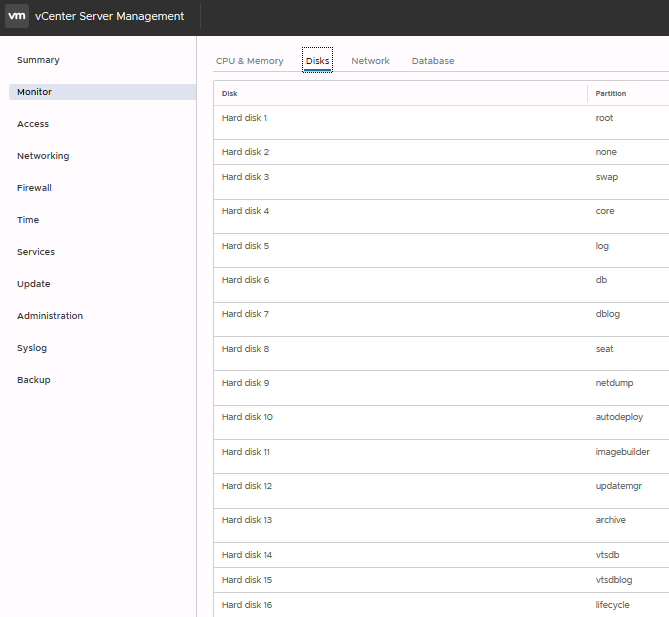669x617 pixels.
Task: Click the VMware vm logo icon
Action: click(x=17, y=16)
